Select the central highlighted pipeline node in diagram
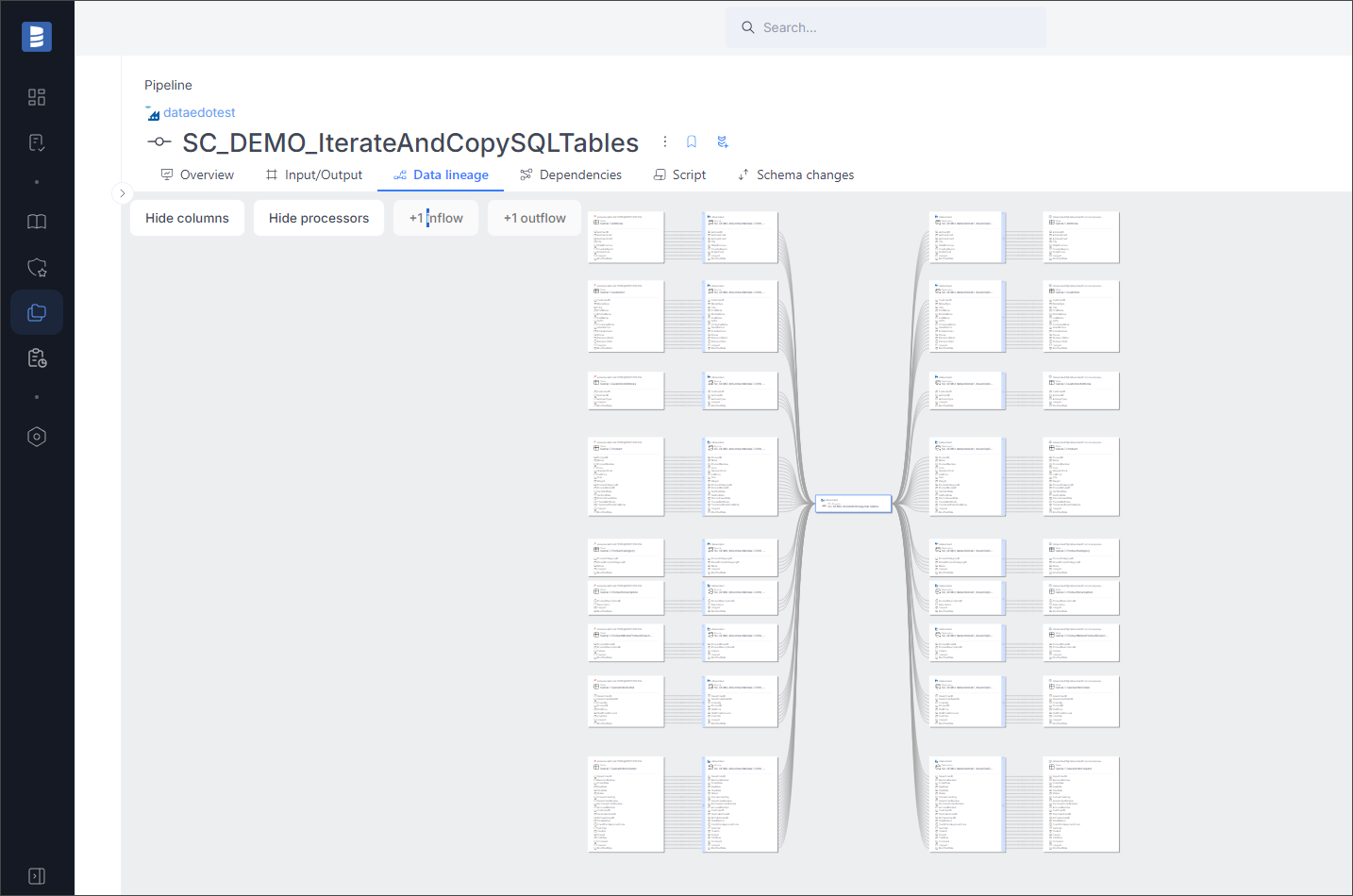Viewport: 1353px width, 896px height. tap(853, 504)
